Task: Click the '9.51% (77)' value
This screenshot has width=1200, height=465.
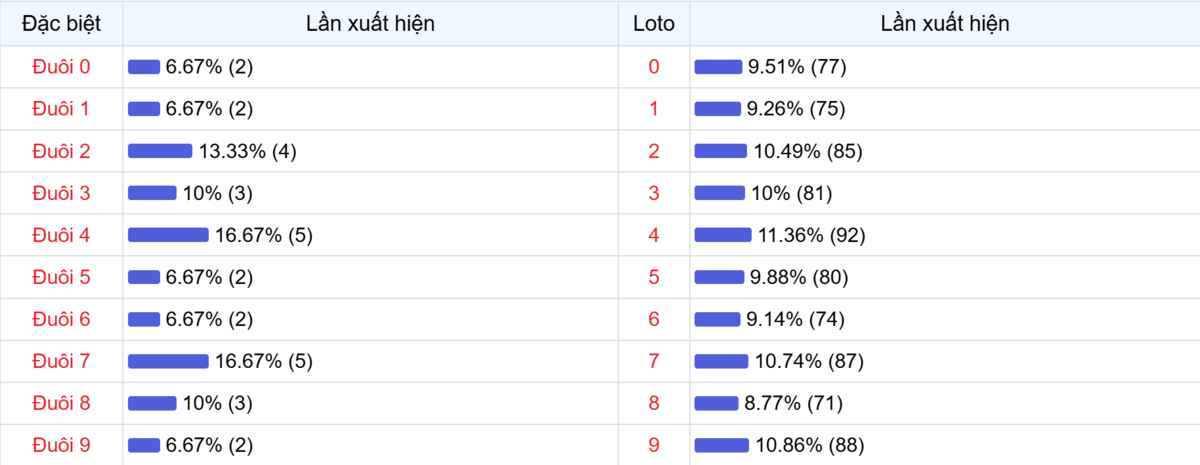Action: [798, 67]
